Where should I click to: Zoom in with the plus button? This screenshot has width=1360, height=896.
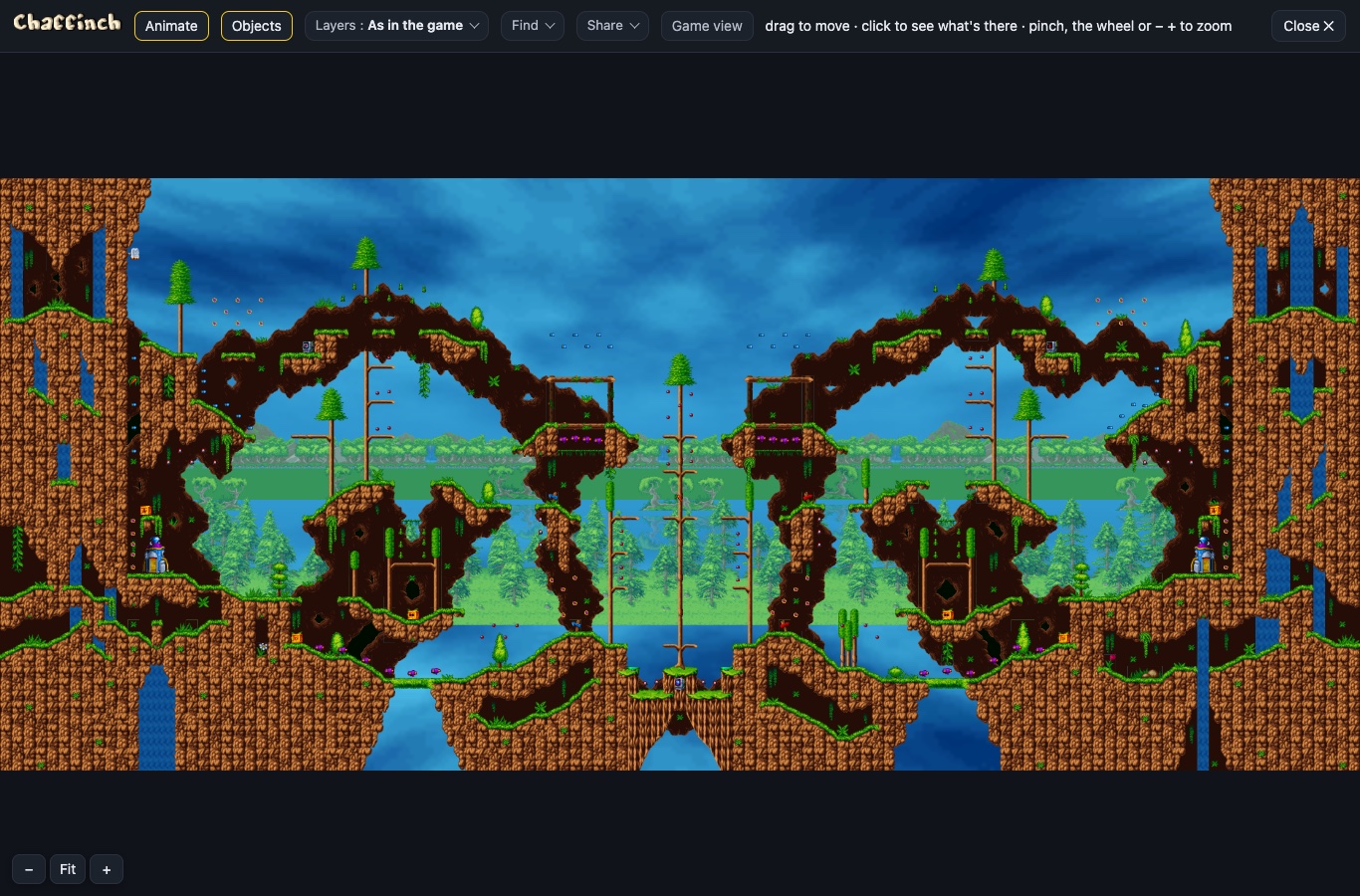107,869
